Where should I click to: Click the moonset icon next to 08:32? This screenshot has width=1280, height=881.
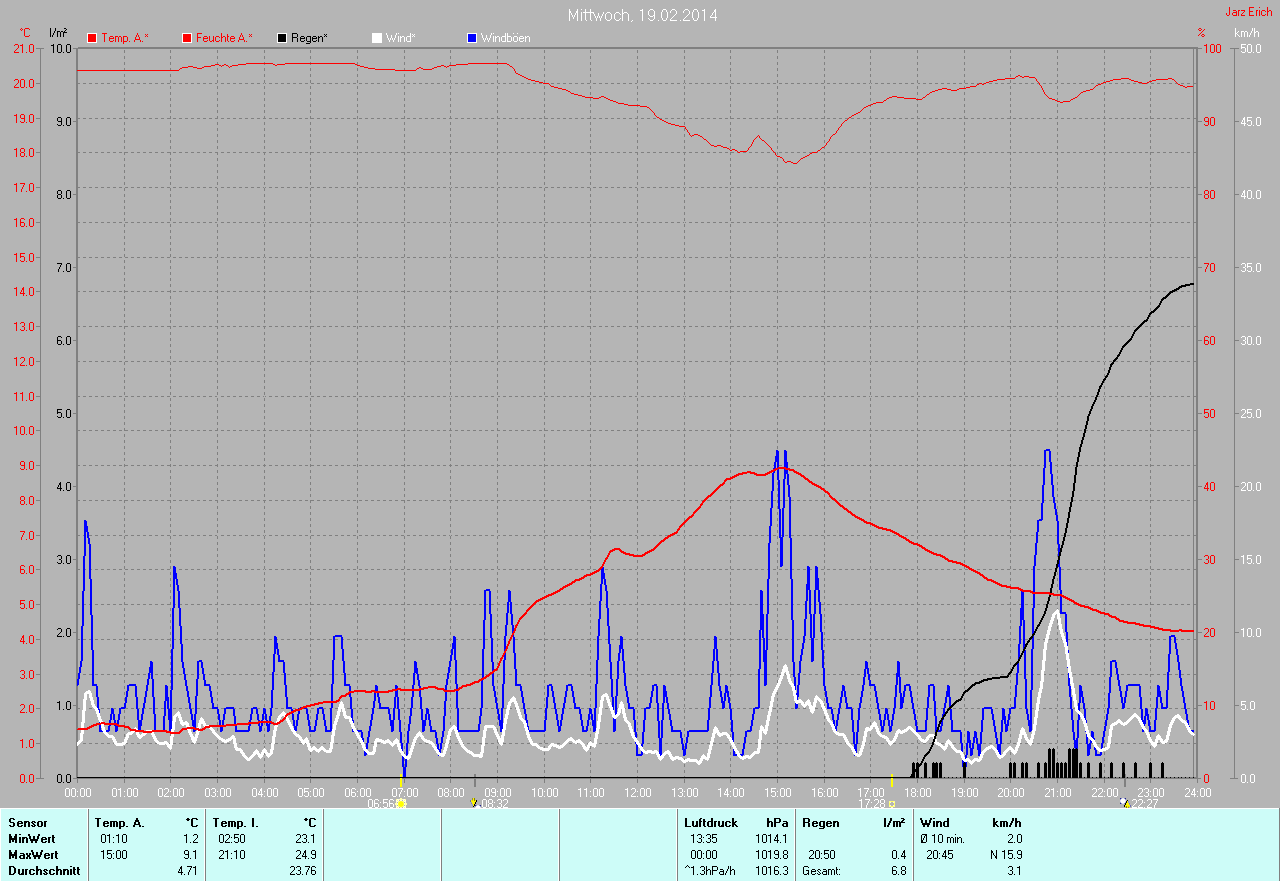(x=474, y=803)
